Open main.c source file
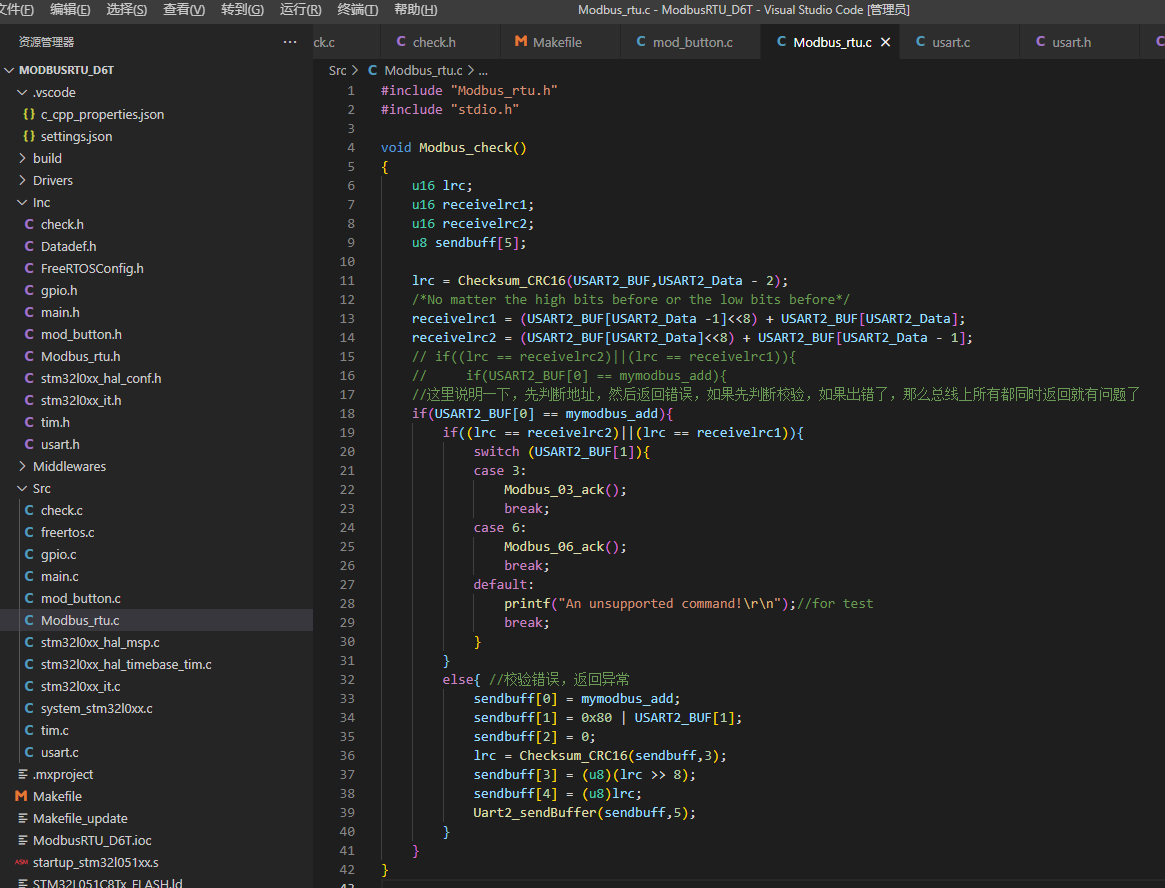Screen dimensions: 1165x888 156,577
